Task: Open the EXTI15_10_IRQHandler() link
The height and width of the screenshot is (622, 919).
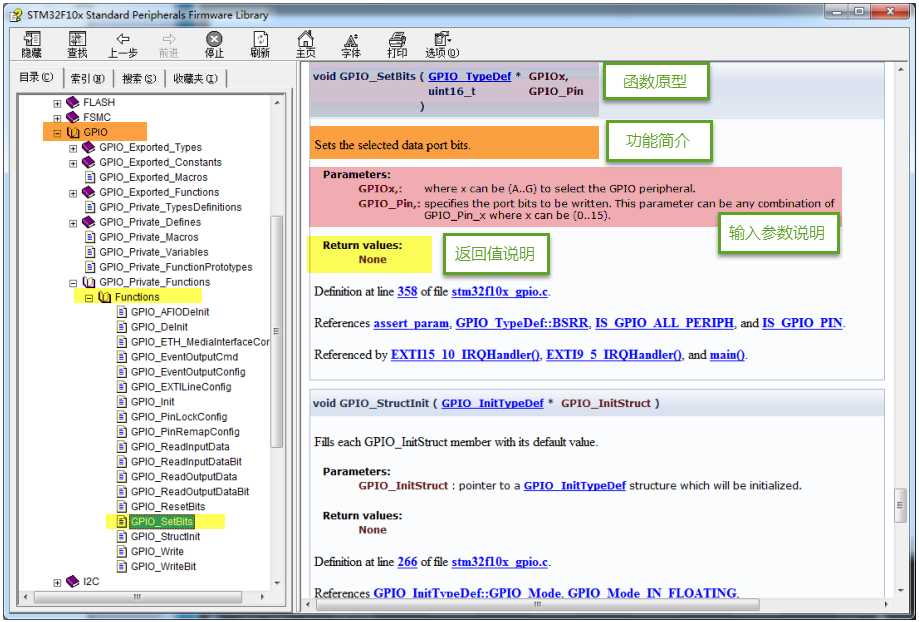Action: 465,355
